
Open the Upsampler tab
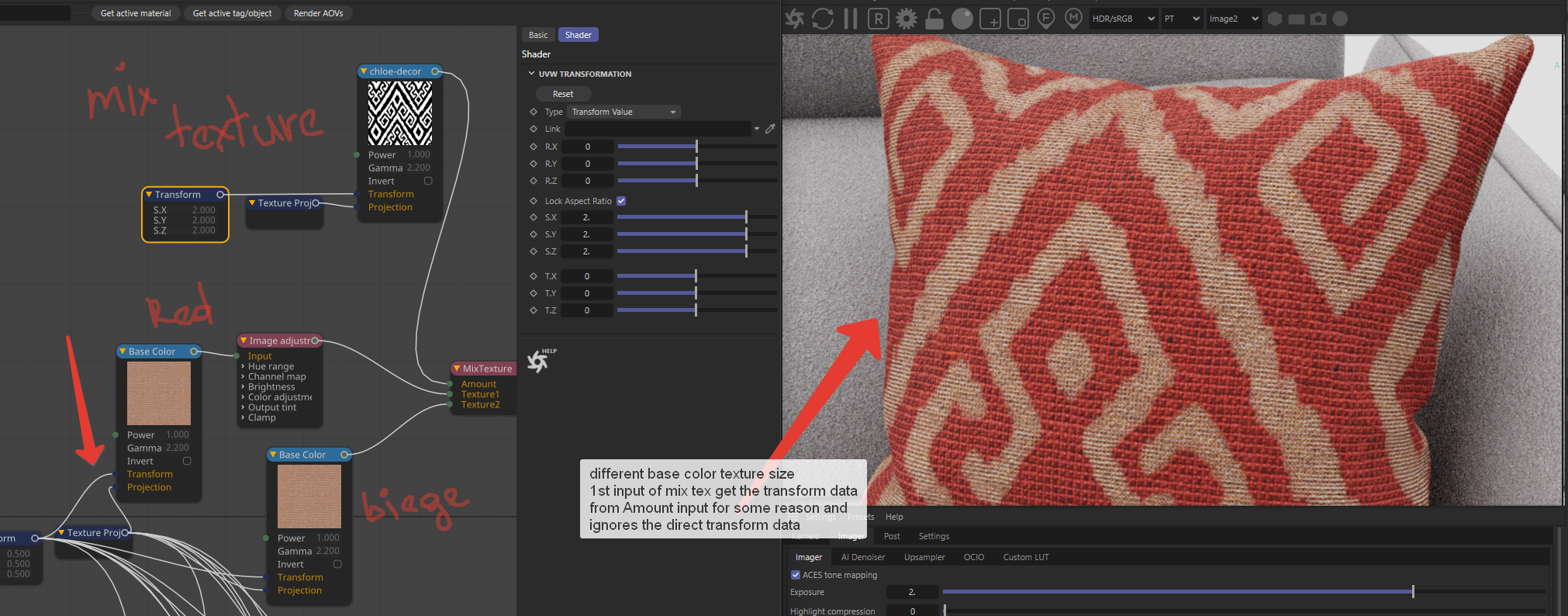click(924, 557)
